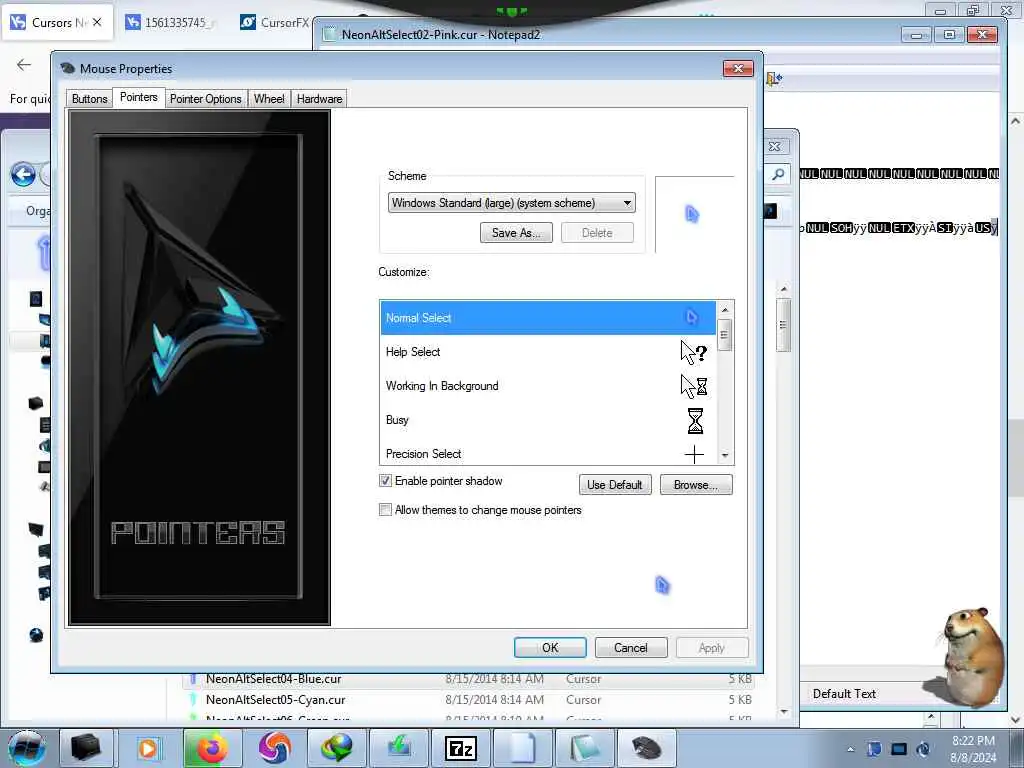This screenshot has width=1024, height=768.
Task: Open the Scheme dropdown list
Action: (x=511, y=202)
